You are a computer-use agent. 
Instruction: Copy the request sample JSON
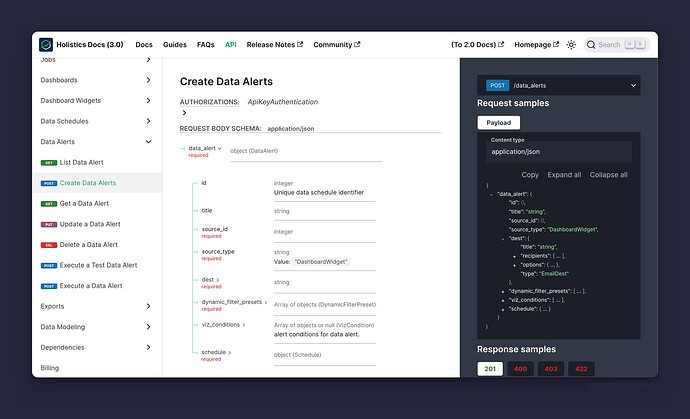pos(530,175)
